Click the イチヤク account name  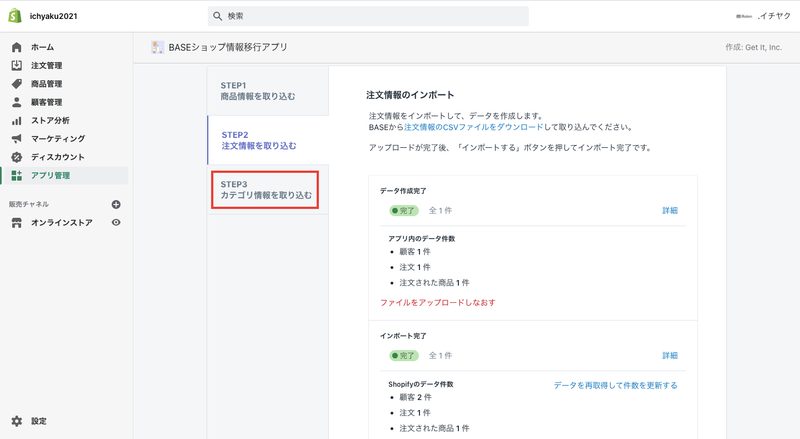(x=774, y=16)
